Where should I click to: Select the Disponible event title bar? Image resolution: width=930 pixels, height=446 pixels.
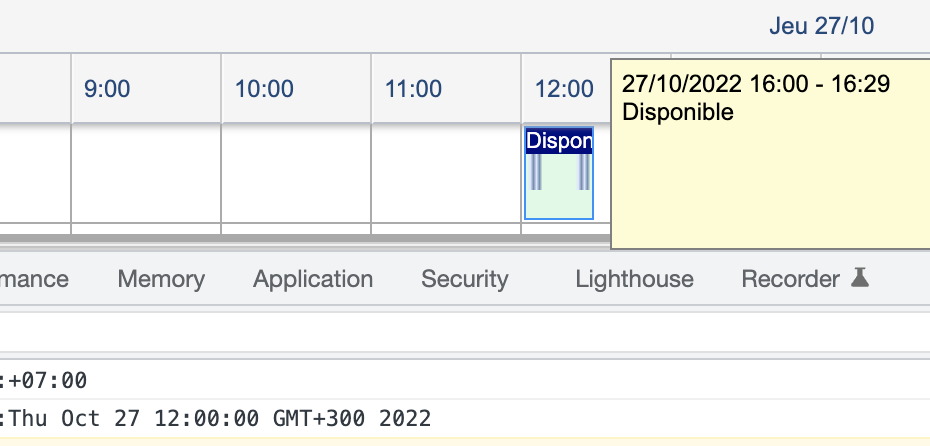click(x=559, y=141)
